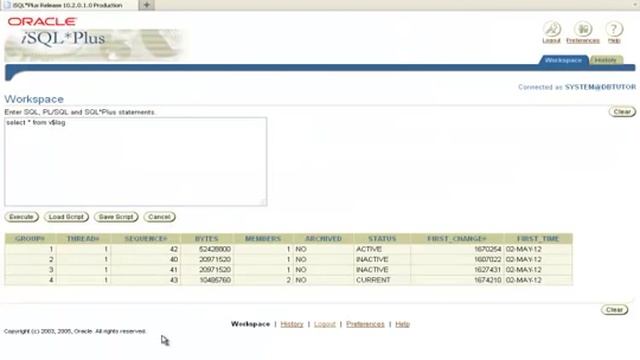Viewport: 640px width, 360px height.
Task: Click the Workspace text in the footer
Action: (x=250, y=324)
